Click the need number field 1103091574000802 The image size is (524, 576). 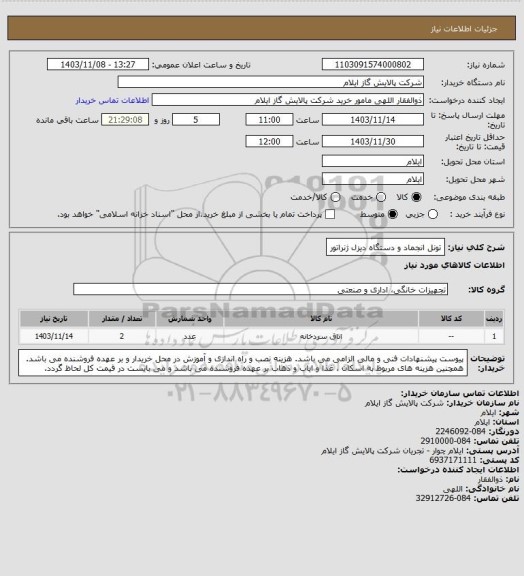tap(373, 64)
